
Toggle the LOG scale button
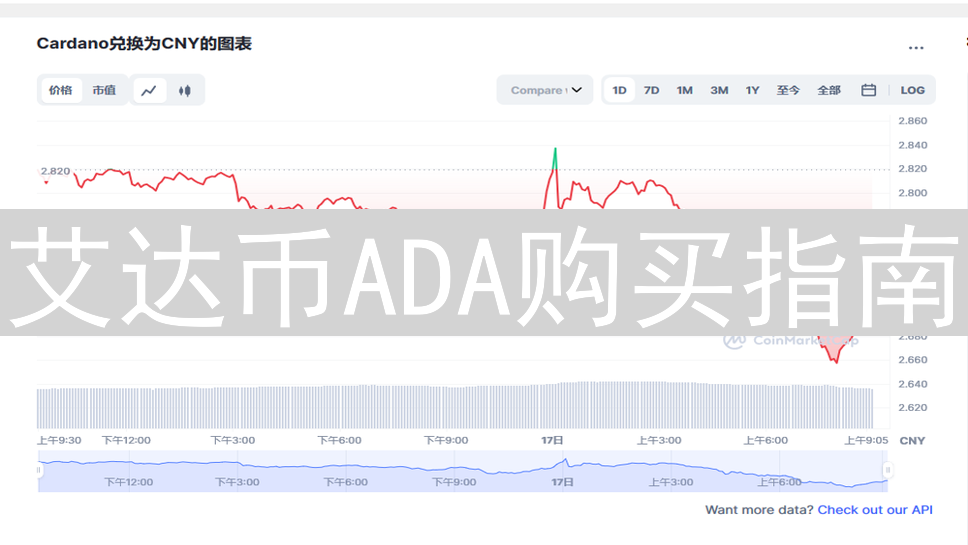point(912,90)
